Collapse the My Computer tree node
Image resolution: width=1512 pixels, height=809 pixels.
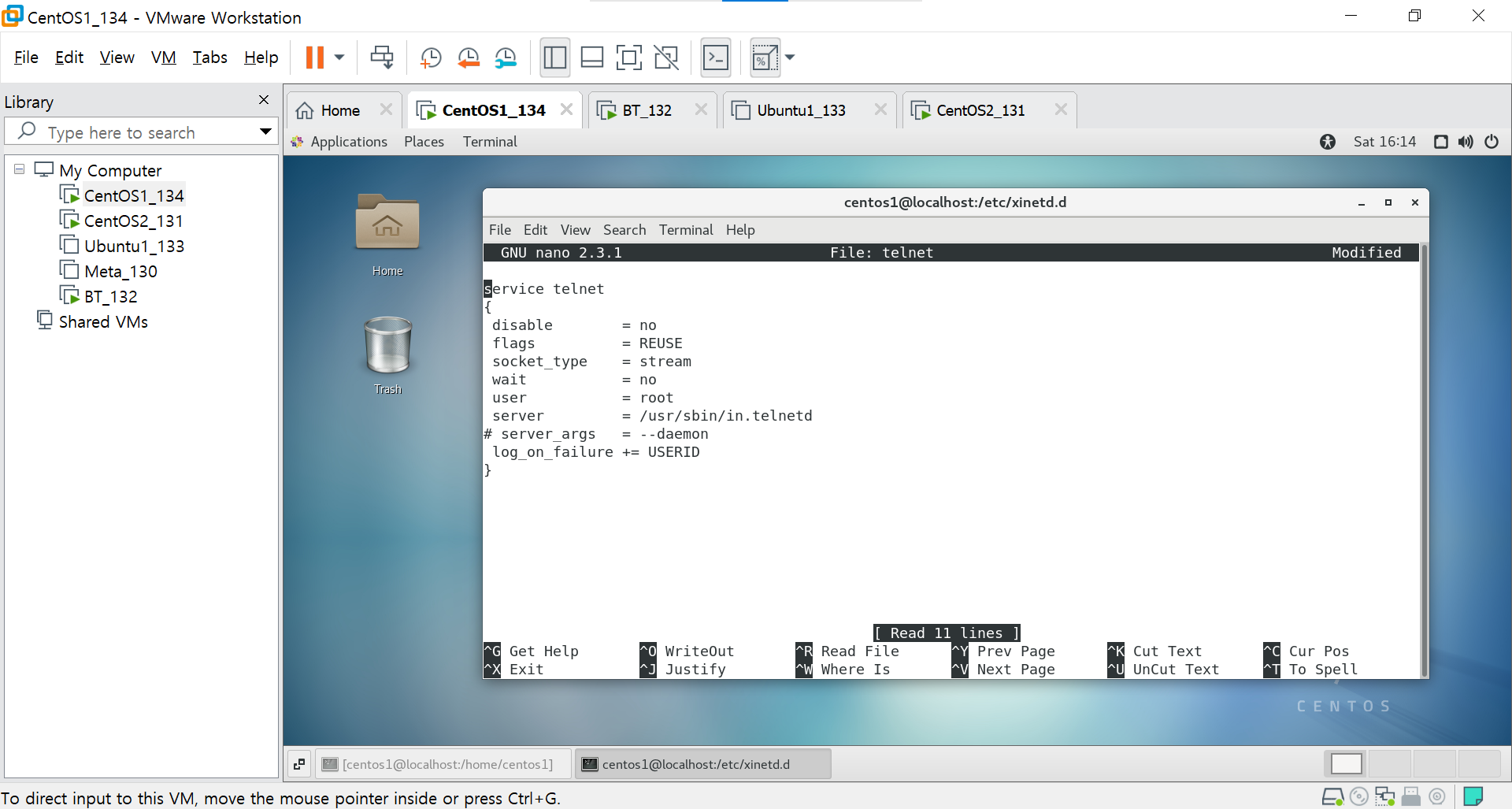tap(19, 169)
